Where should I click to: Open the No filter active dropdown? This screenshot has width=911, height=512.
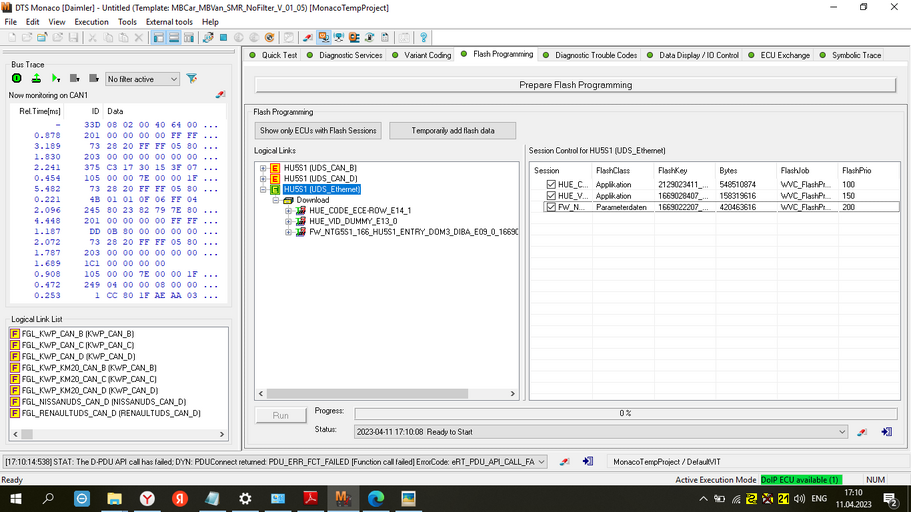[142, 79]
